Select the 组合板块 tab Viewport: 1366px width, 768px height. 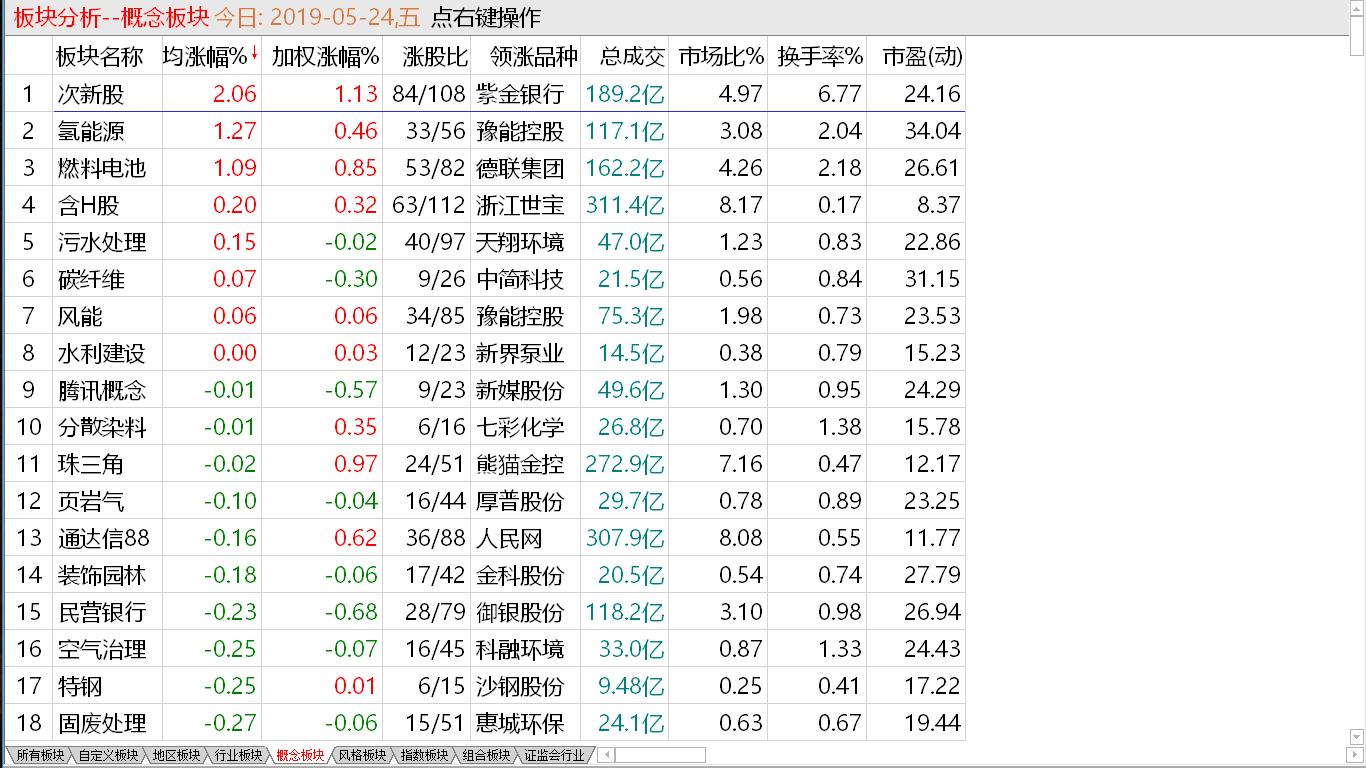(x=486, y=755)
